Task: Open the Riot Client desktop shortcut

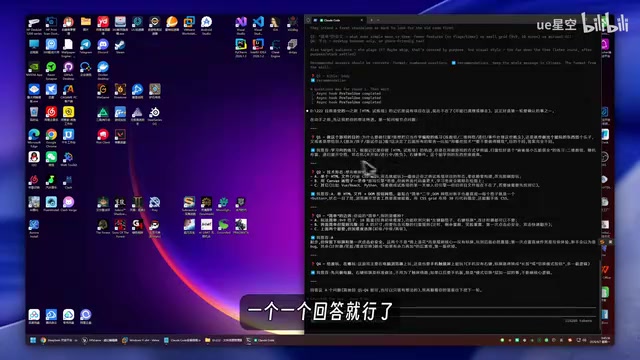Action: pyautogui.click(x=103, y=136)
